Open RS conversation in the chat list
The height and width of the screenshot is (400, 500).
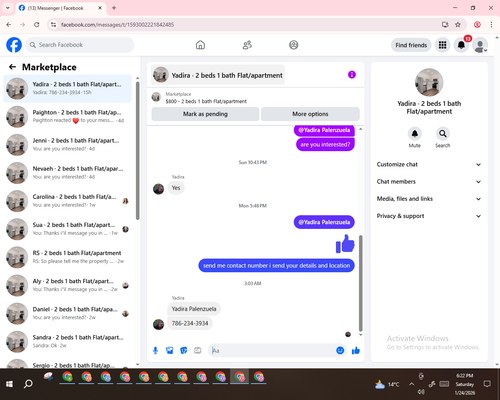pos(67,257)
